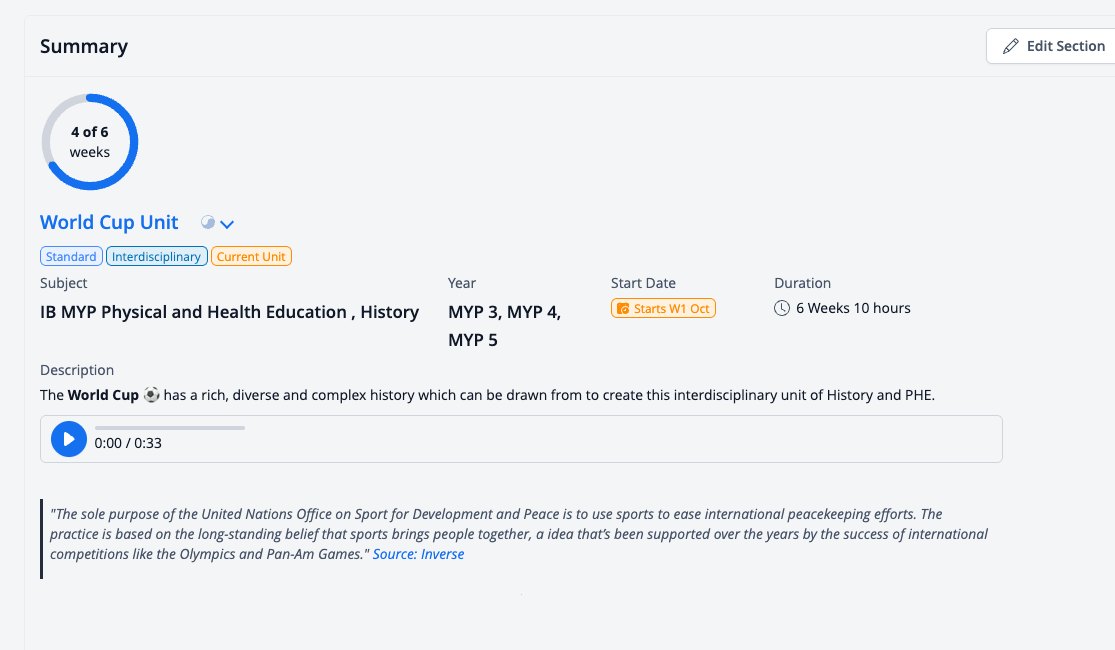The height and width of the screenshot is (650, 1115).
Task: Play the description audio clip
Action: (69, 439)
